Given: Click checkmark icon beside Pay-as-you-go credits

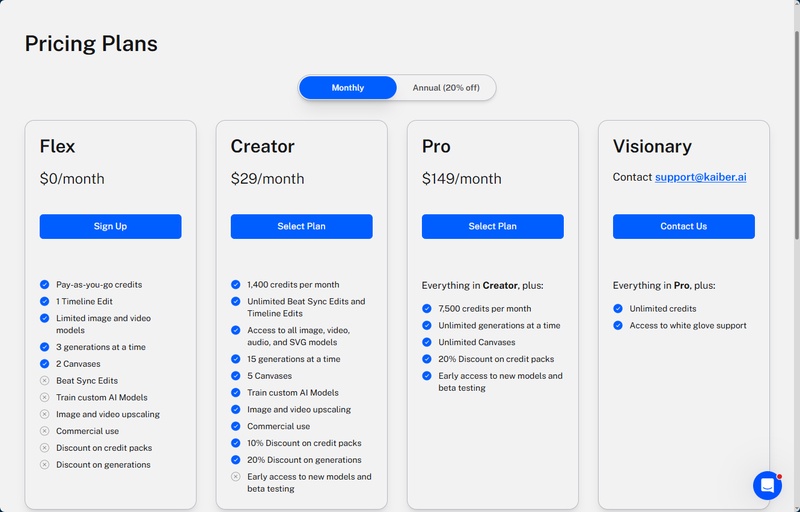Looking at the screenshot, I should coord(45,285).
